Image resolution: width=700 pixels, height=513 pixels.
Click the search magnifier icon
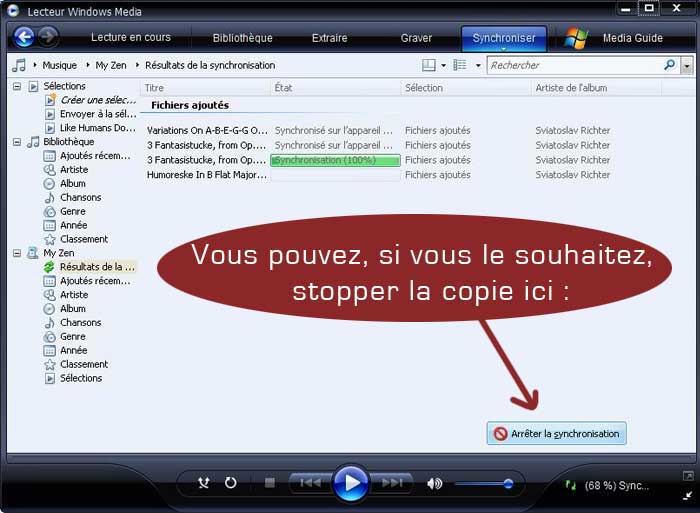tap(669, 65)
